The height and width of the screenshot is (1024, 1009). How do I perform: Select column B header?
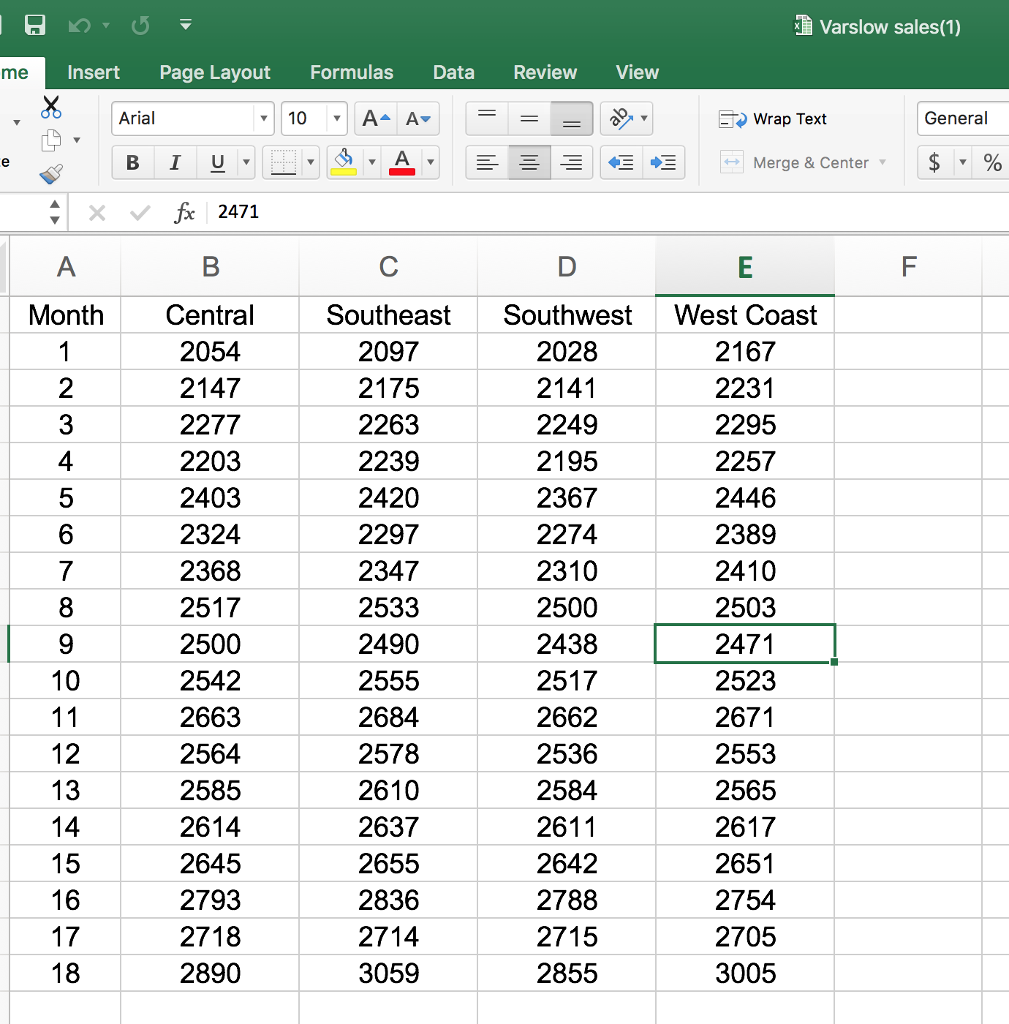[x=210, y=266]
